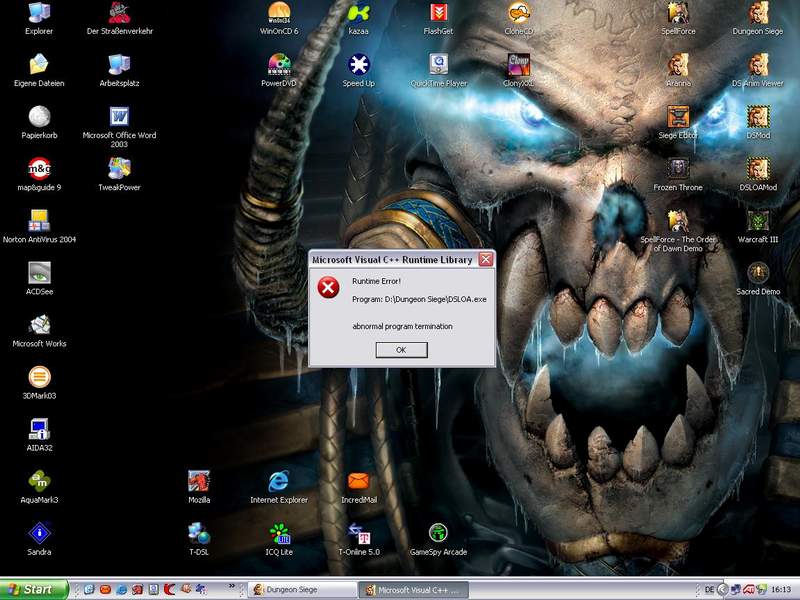
Task: Click the DE language indicator in taskbar
Action: 710,590
